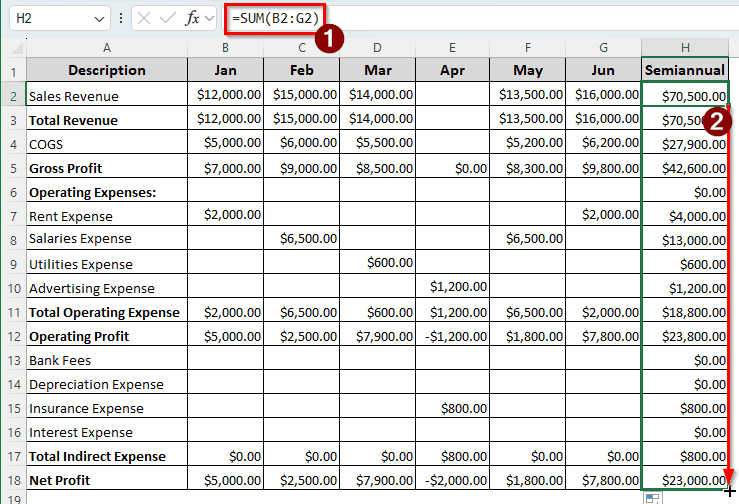This screenshot has height=504, width=739.
Task: Click the $42,600.00 Gross Profit total cell
Action: click(x=685, y=166)
